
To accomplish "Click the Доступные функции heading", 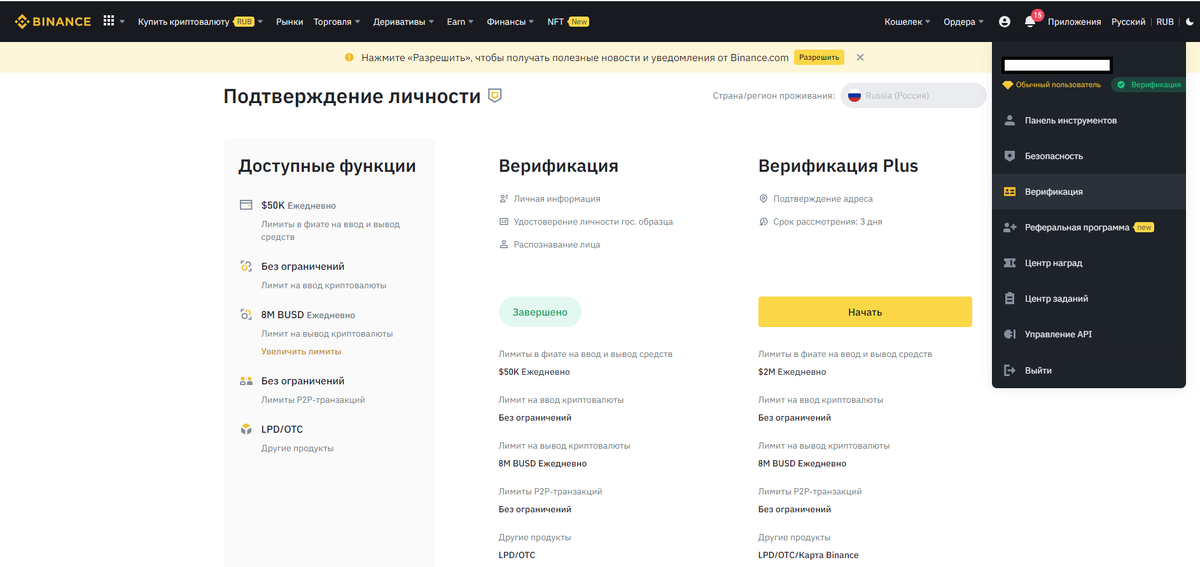I will coord(327,166).
